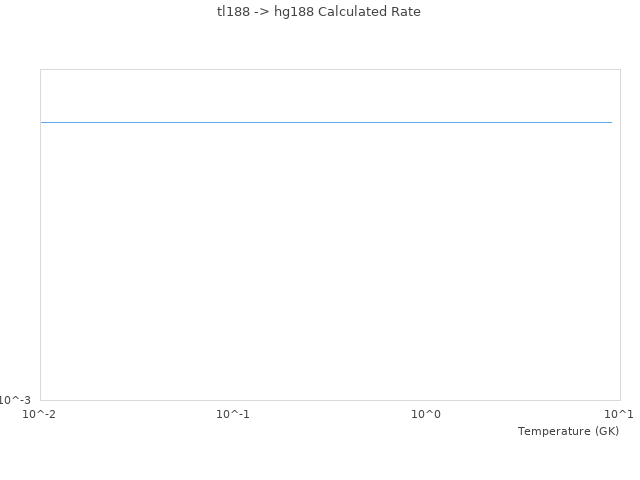Click the 10^-2 x-axis tick label

(40, 414)
